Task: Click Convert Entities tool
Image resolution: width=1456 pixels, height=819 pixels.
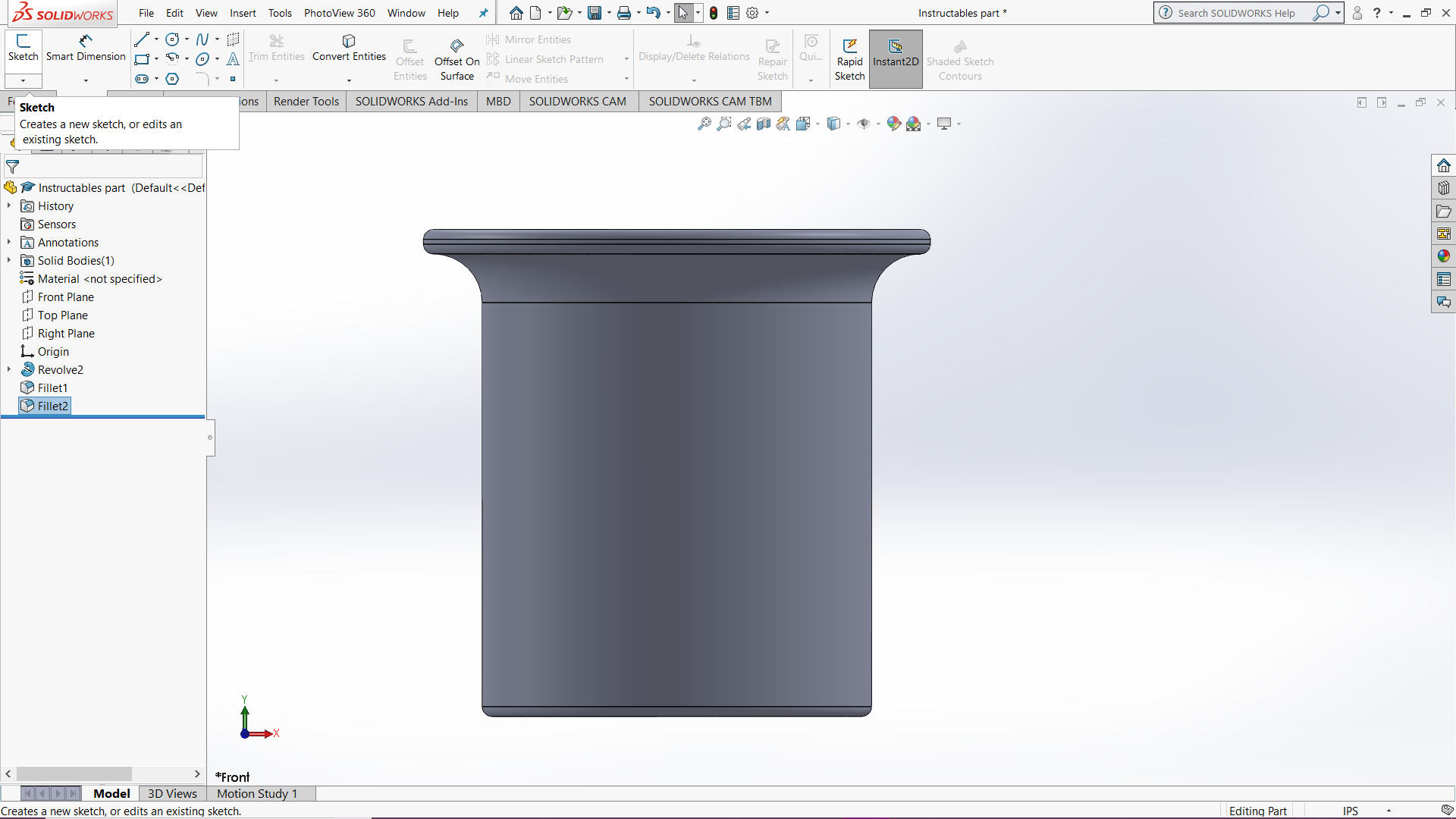Action: tap(349, 48)
